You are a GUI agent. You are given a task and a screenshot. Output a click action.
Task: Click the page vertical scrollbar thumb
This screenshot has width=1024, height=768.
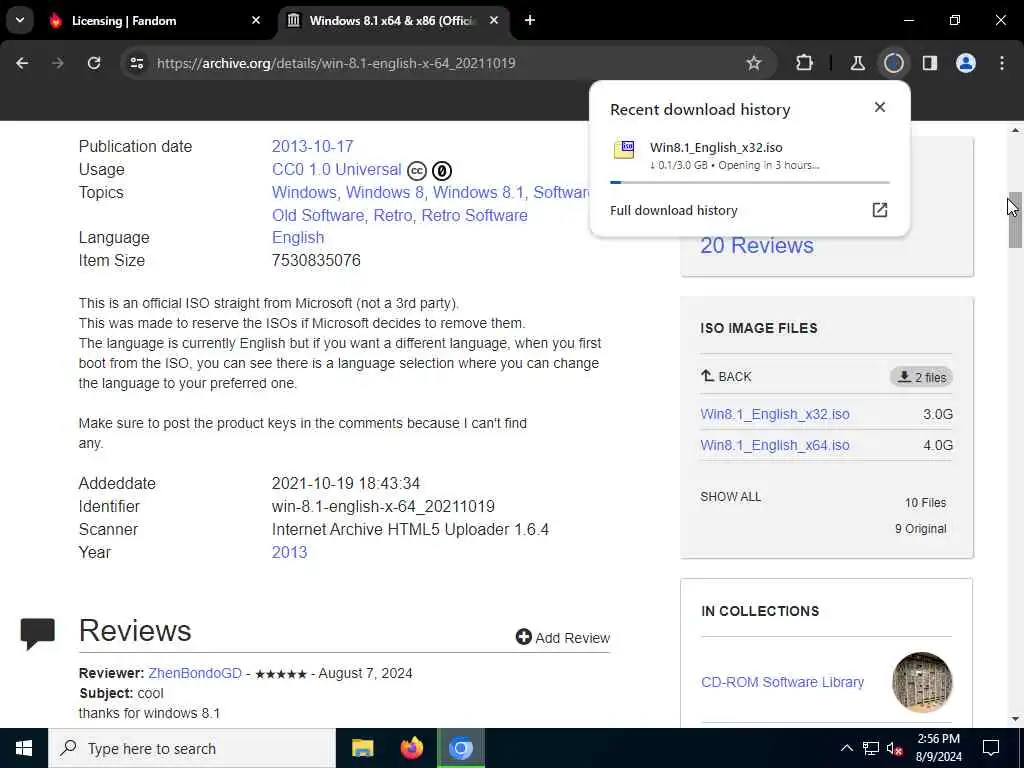tap(1015, 220)
